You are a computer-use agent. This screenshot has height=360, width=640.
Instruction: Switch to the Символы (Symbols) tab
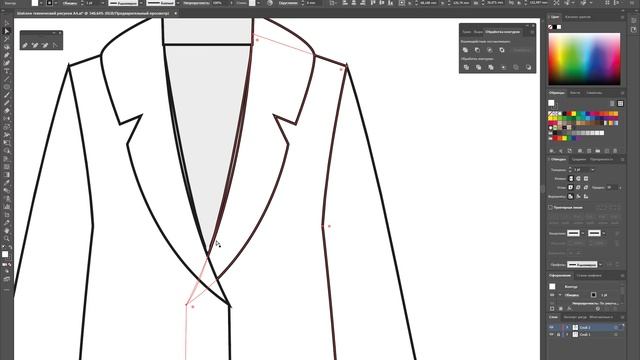594,93
